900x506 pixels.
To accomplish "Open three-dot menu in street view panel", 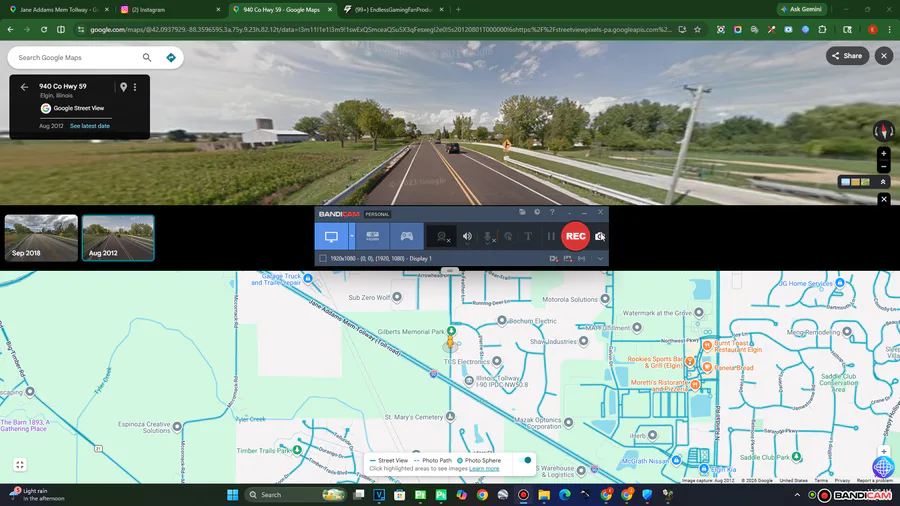I will point(135,87).
